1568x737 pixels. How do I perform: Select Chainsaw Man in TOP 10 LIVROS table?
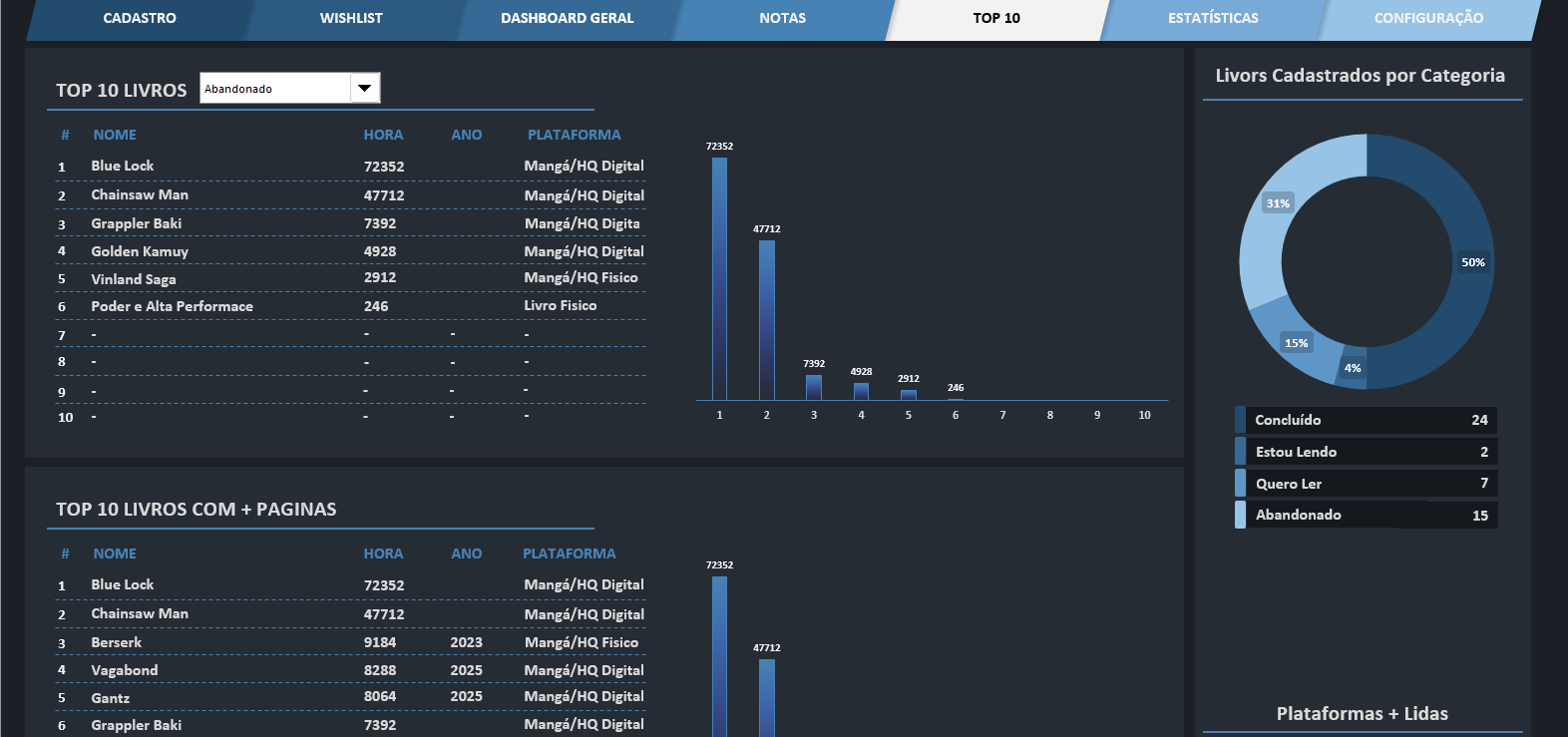140,194
